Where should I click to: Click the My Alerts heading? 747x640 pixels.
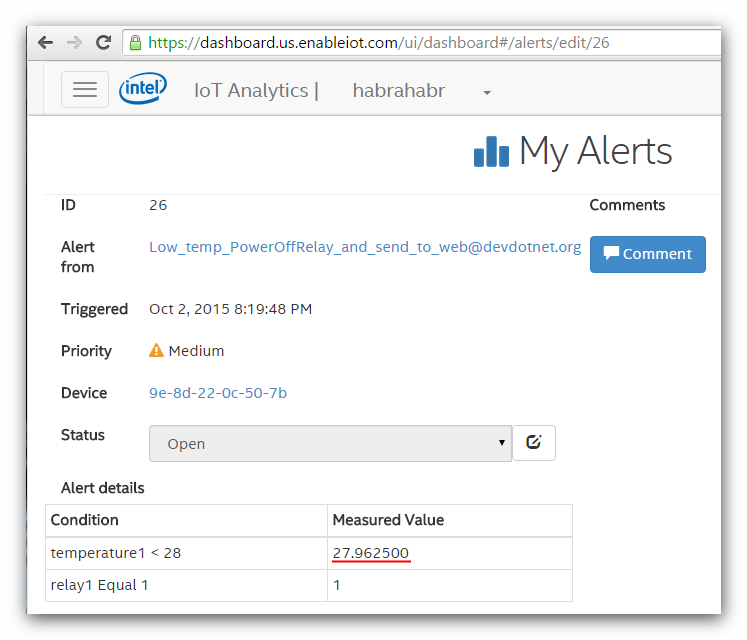click(596, 152)
